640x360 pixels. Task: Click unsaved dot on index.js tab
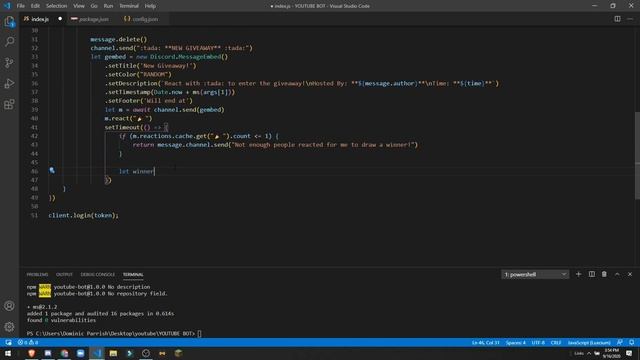[x=60, y=19]
